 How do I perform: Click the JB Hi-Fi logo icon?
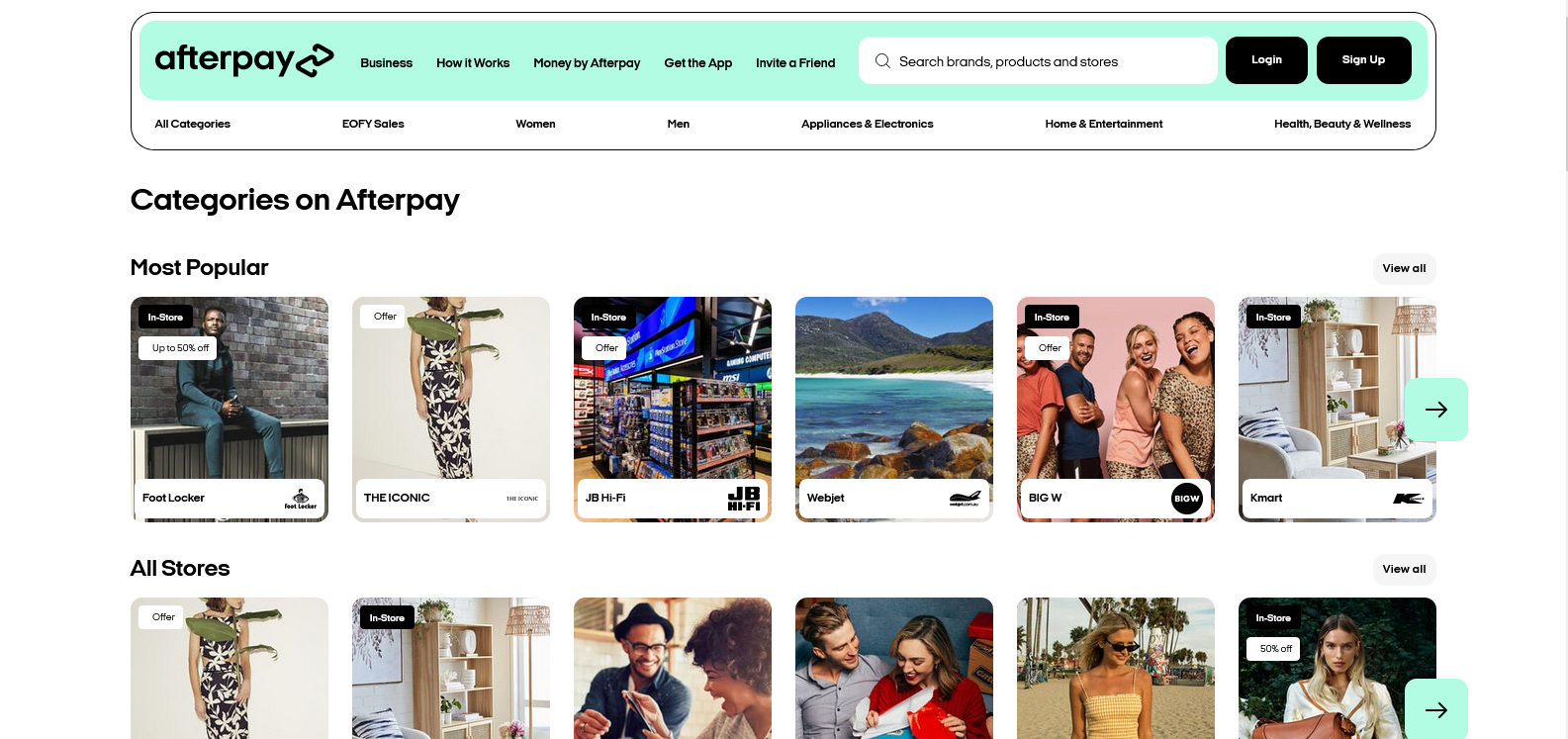(744, 498)
